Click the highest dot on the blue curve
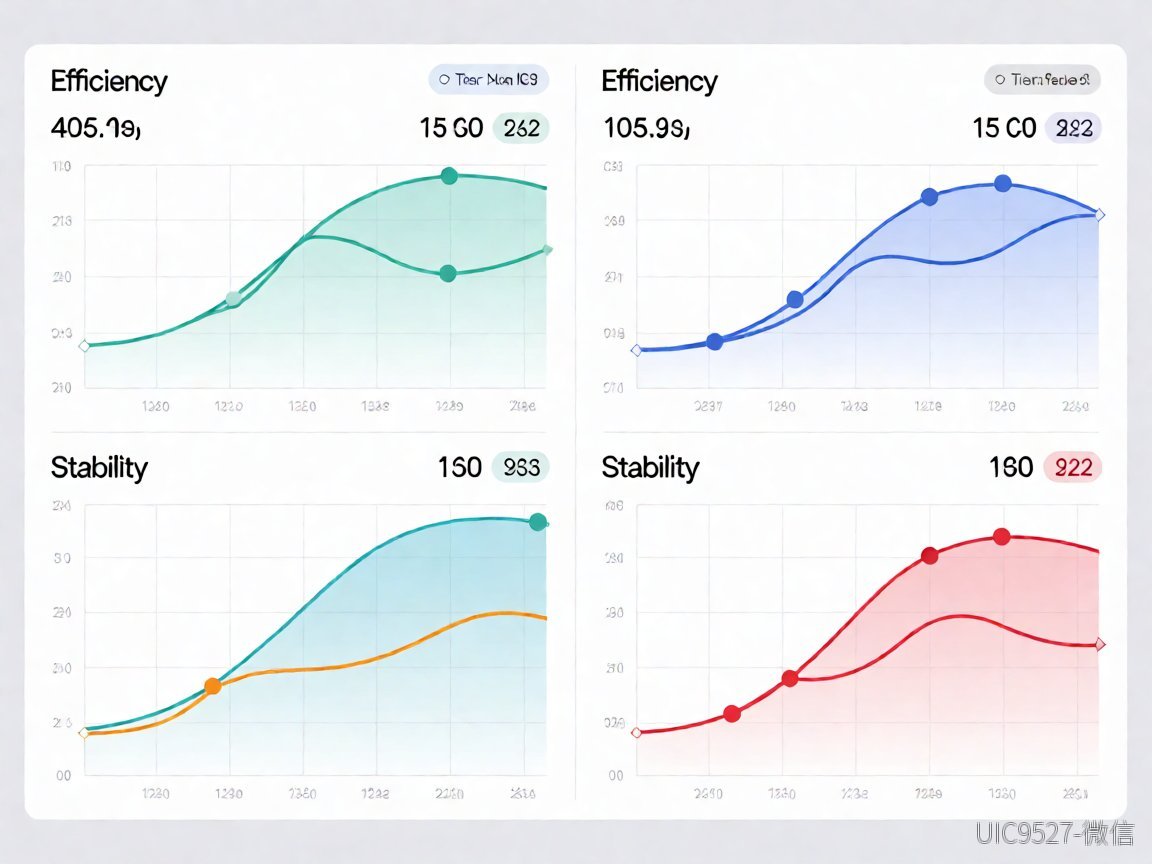This screenshot has width=1152, height=864. tap(1003, 184)
